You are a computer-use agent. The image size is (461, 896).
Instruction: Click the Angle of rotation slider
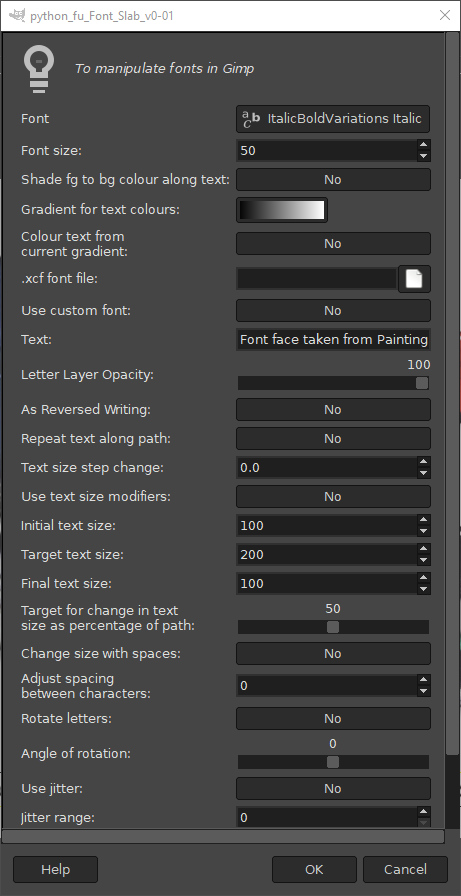[333, 762]
